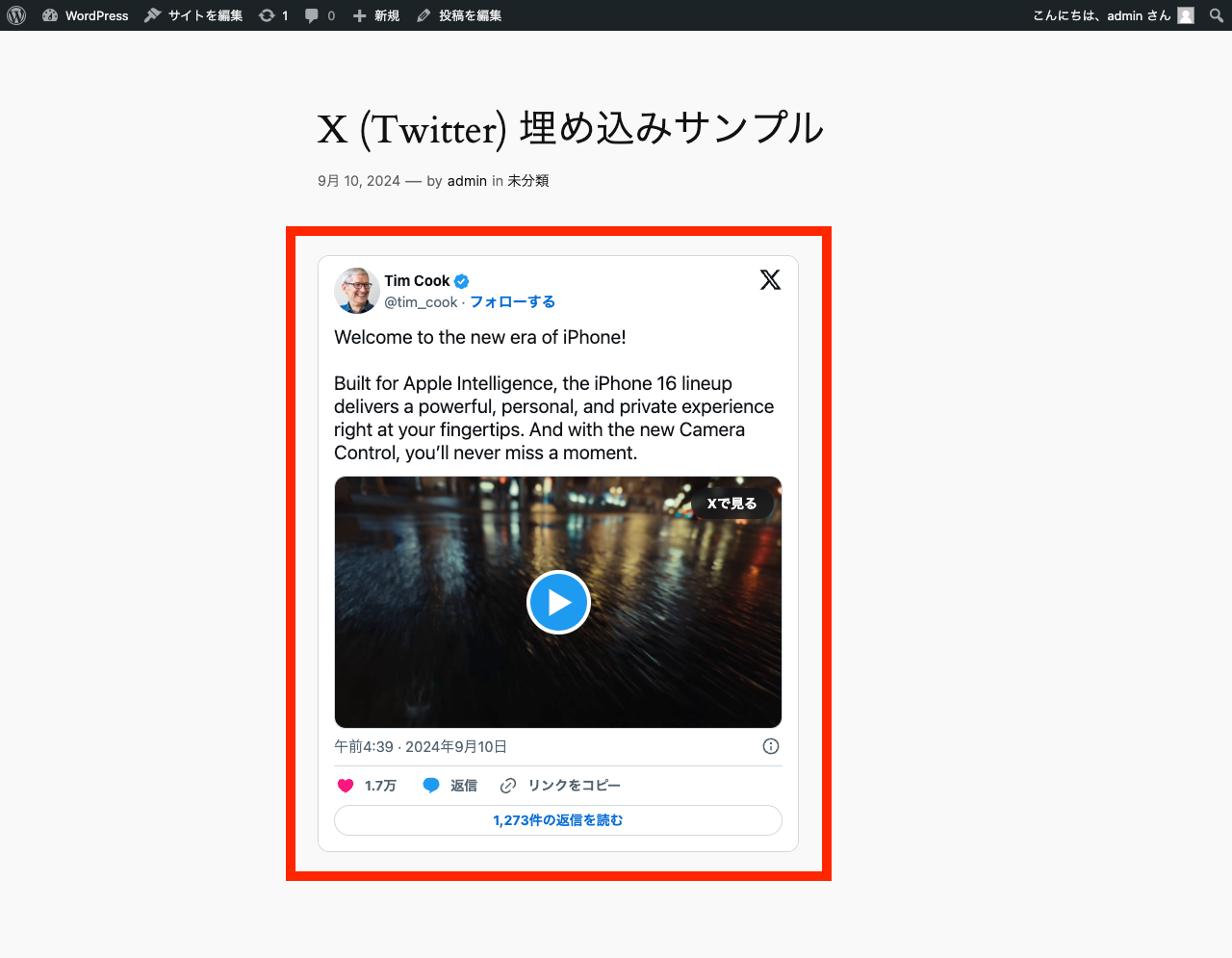Click the pink heart like icon
Viewport: 1232px width, 958px height.
pos(346,786)
